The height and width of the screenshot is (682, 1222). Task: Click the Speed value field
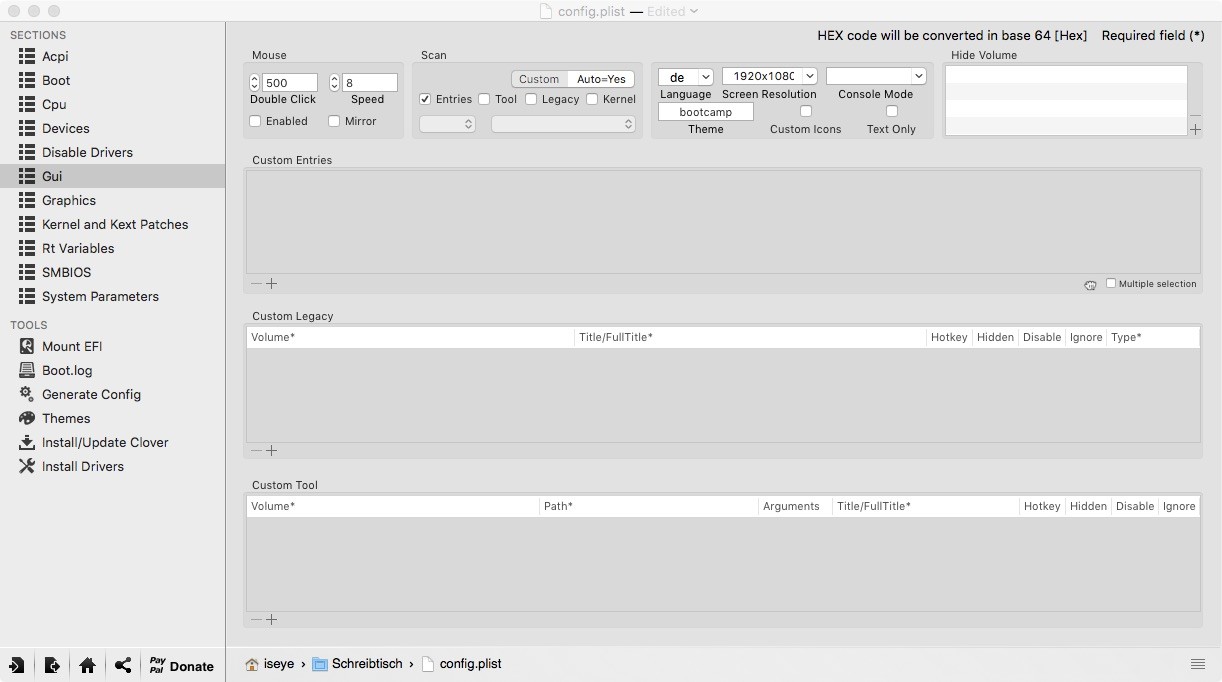tap(370, 83)
